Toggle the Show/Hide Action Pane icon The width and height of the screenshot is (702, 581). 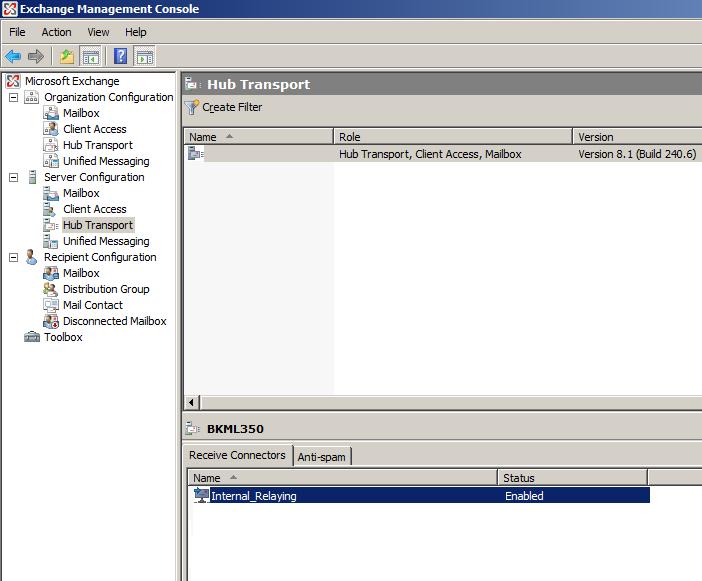[x=144, y=56]
